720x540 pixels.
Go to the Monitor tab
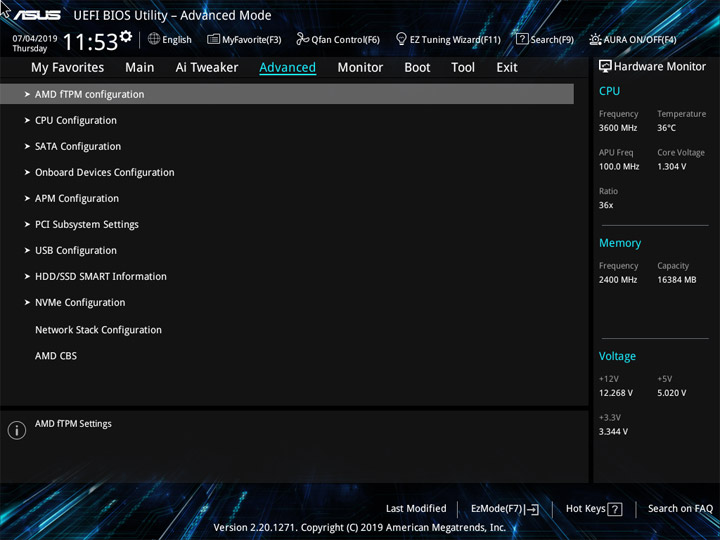(x=360, y=68)
